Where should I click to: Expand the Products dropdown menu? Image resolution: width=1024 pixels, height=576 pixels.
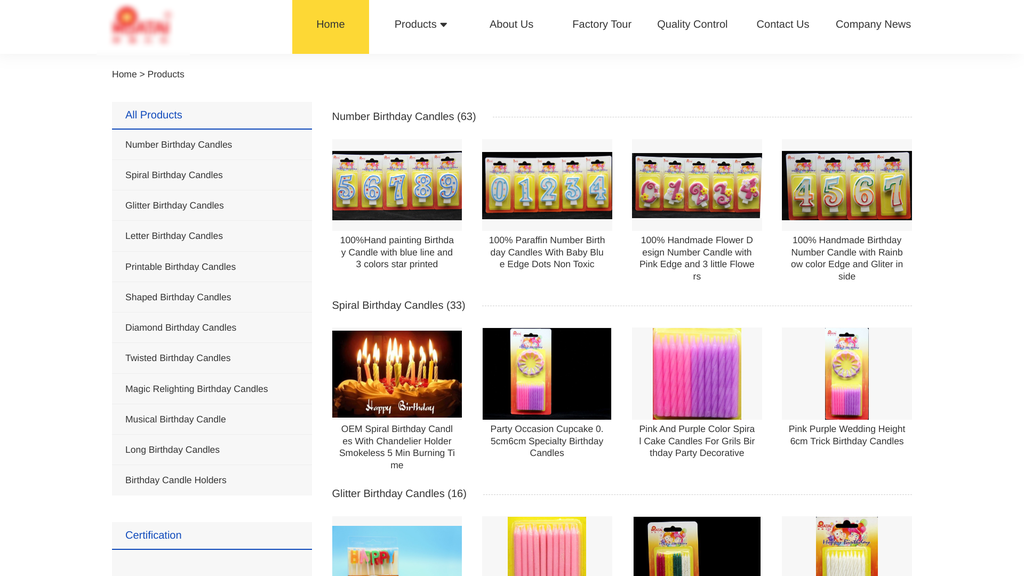click(x=421, y=25)
